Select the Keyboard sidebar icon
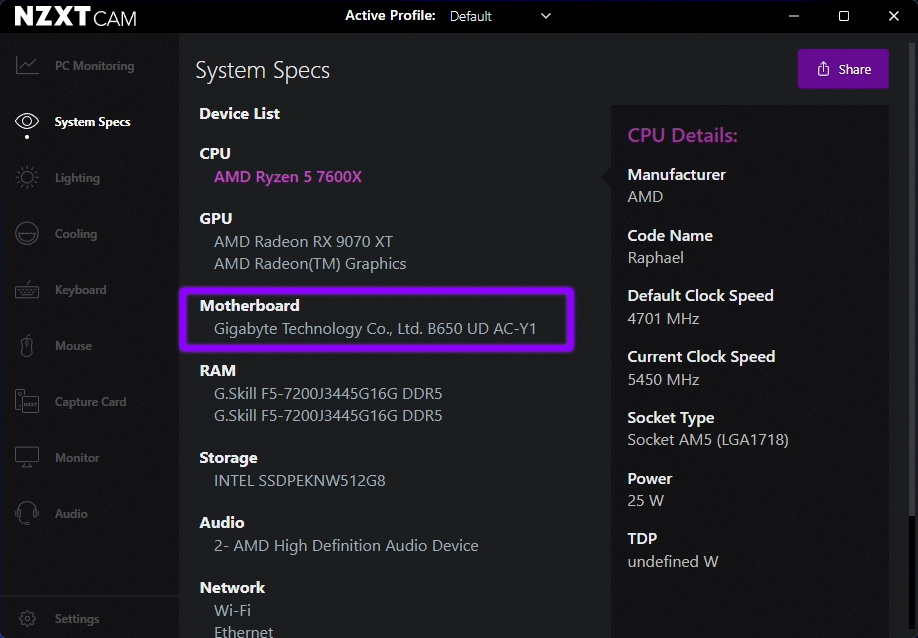Screen dimensions: 918x638 pos(27,289)
